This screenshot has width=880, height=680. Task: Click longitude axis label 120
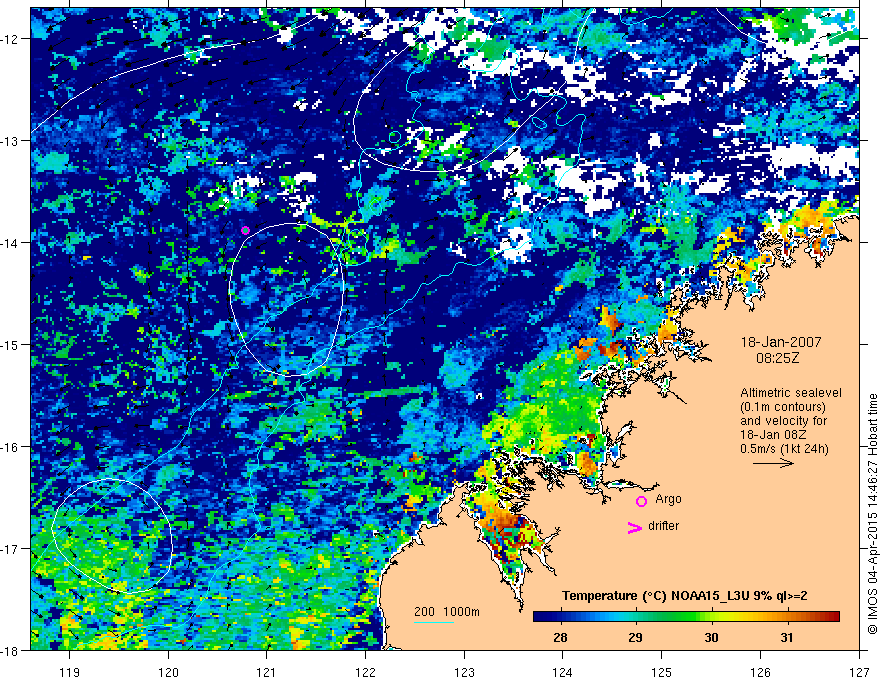coord(168,672)
